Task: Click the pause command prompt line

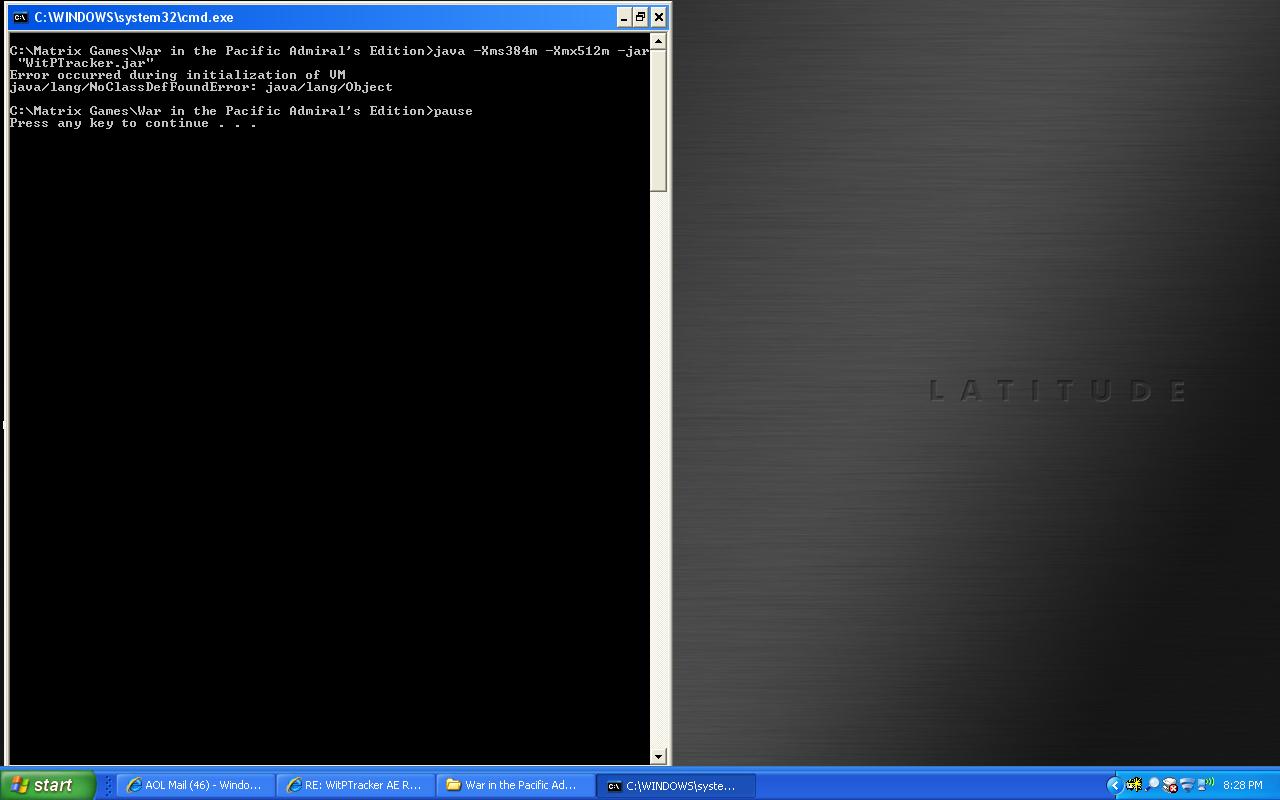Action: coord(241,111)
